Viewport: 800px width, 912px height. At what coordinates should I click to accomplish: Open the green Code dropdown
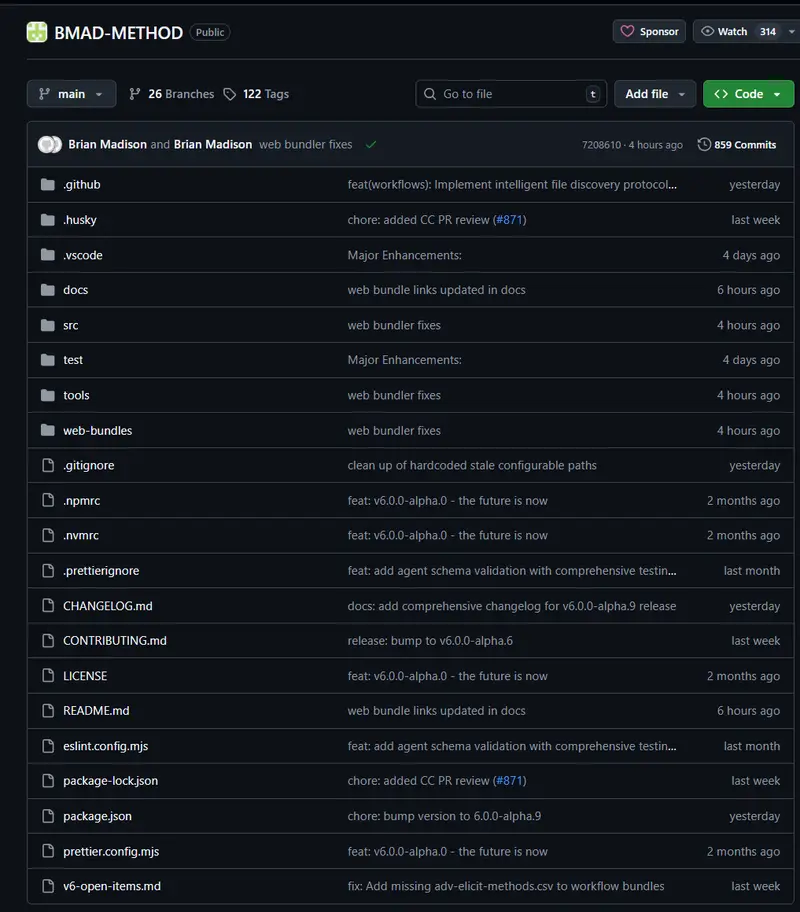(x=748, y=94)
